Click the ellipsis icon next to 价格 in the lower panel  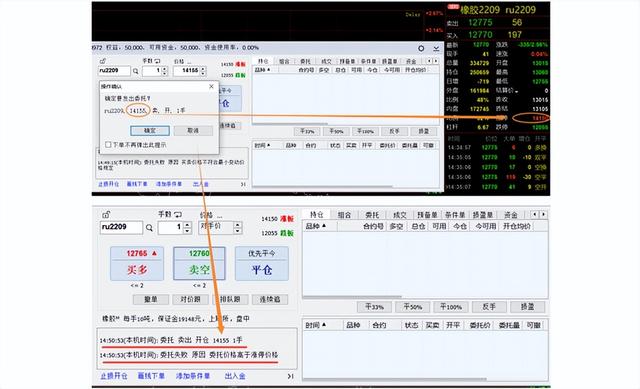click(220, 216)
